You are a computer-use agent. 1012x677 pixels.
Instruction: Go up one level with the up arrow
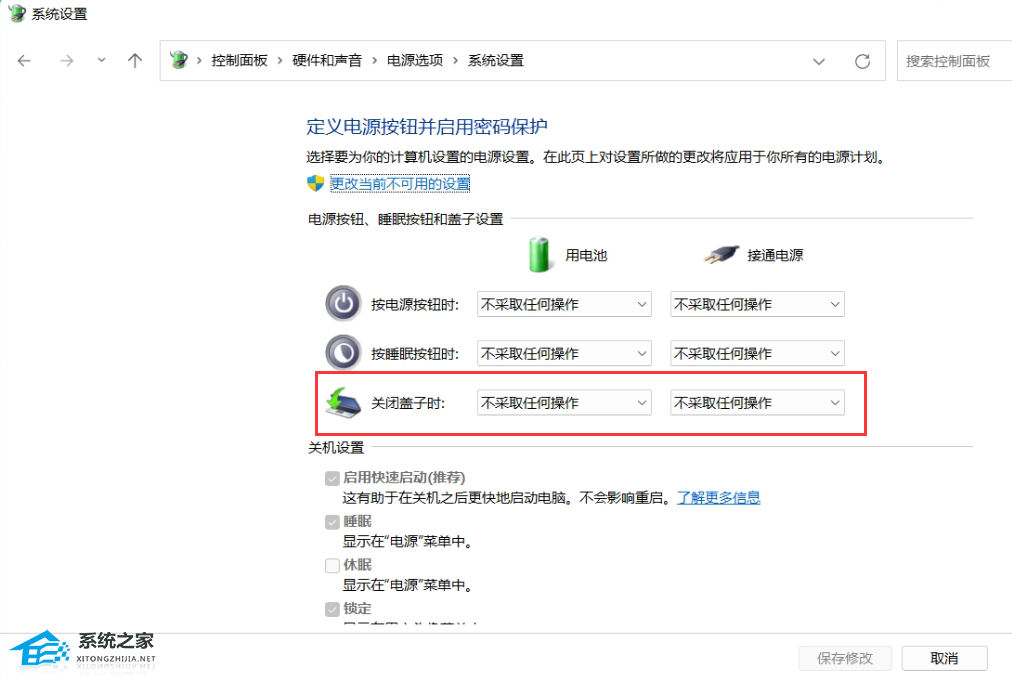pos(134,61)
